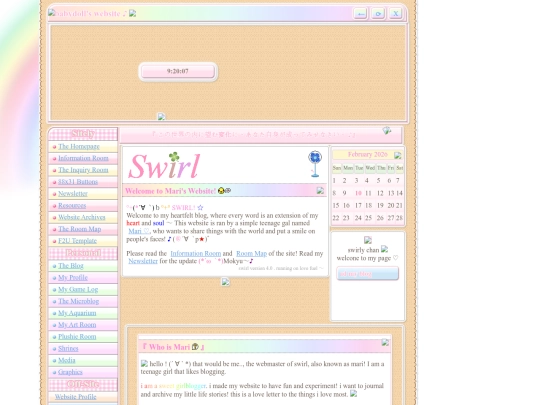Click the Site-ly sidebar section header
The width and height of the screenshot is (540, 405).
click(83, 134)
